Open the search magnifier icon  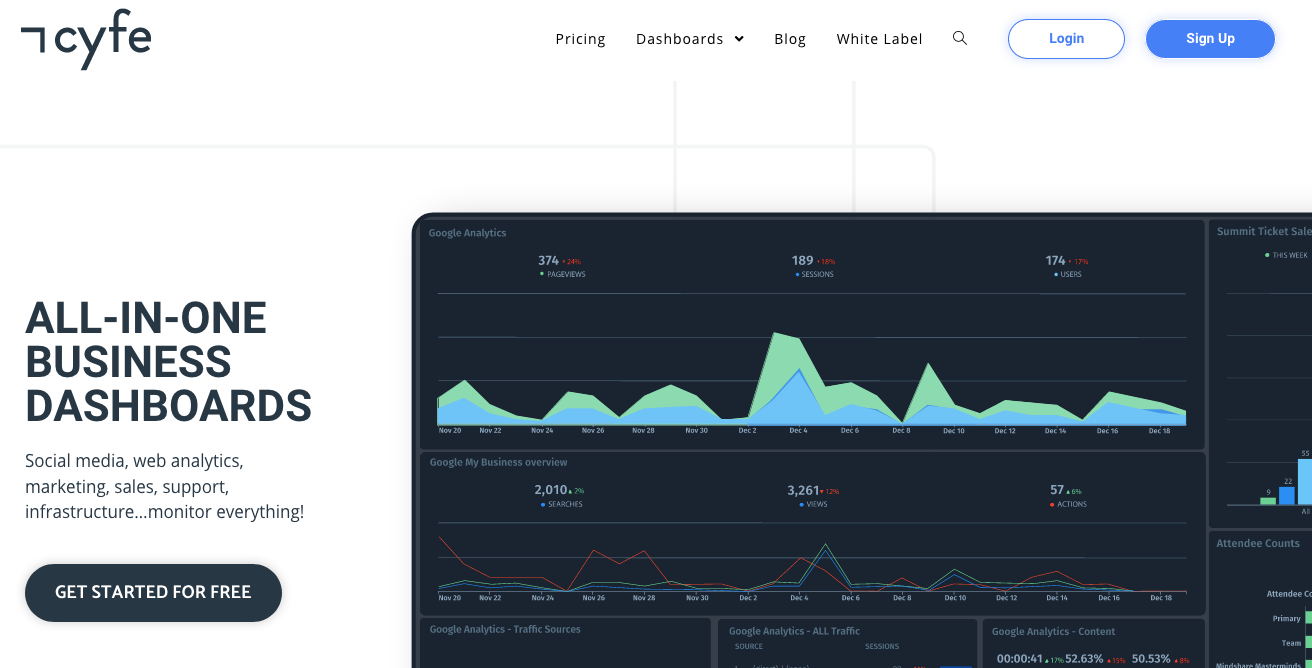tap(960, 38)
